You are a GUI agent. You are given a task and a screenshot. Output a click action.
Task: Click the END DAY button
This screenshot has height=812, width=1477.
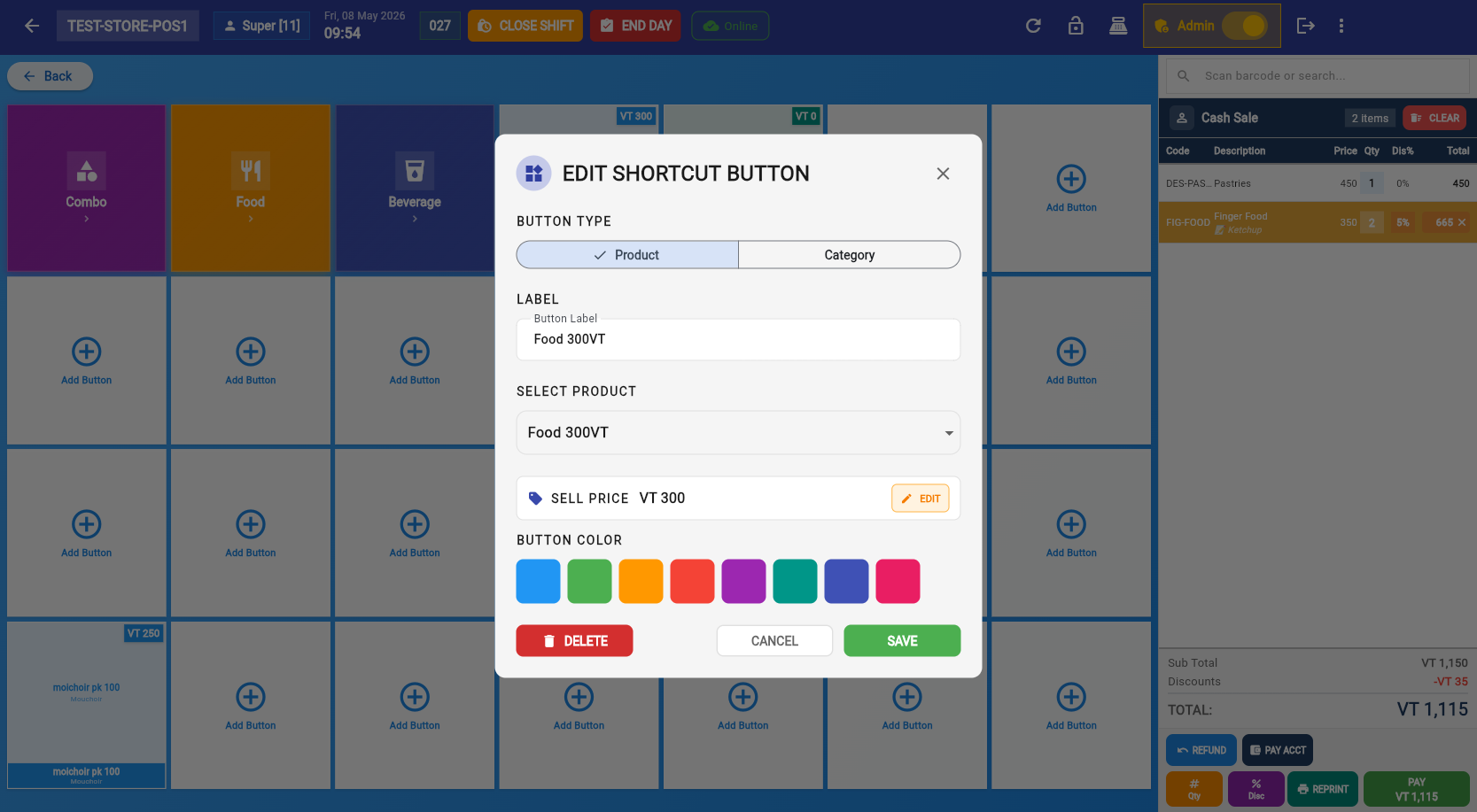click(635, 26)
